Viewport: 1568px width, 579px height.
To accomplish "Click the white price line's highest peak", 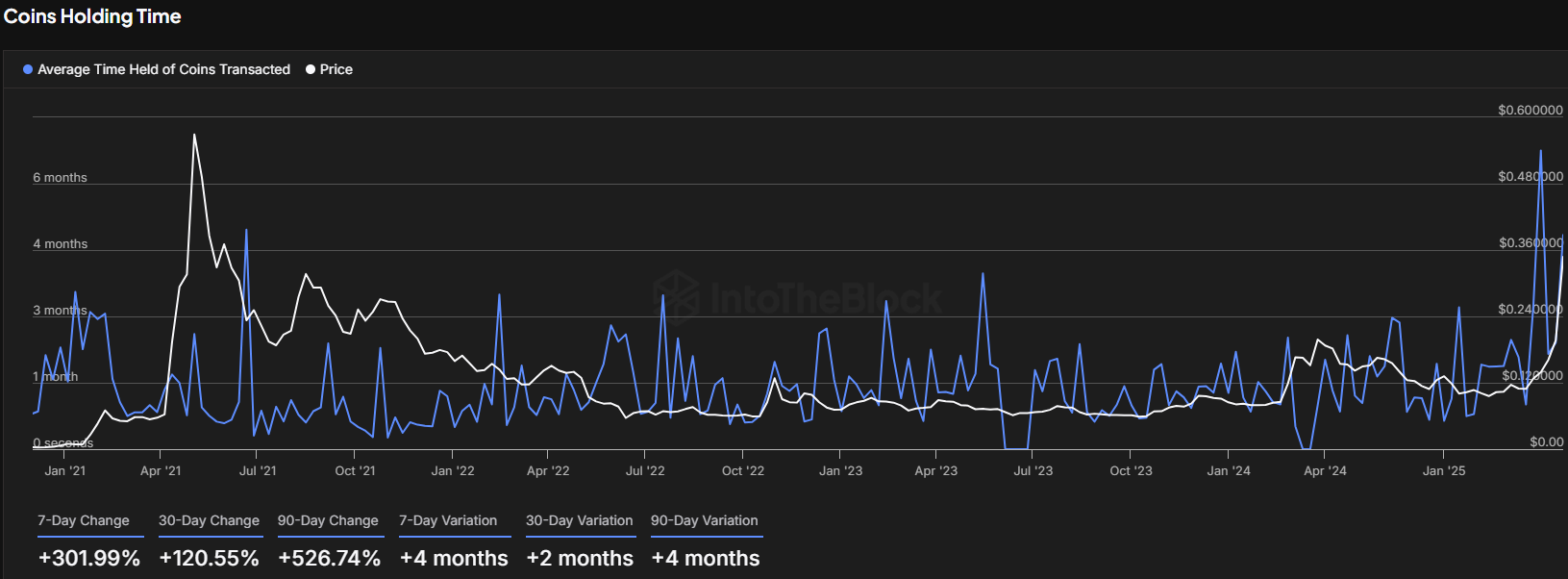I will click(194, 135).
